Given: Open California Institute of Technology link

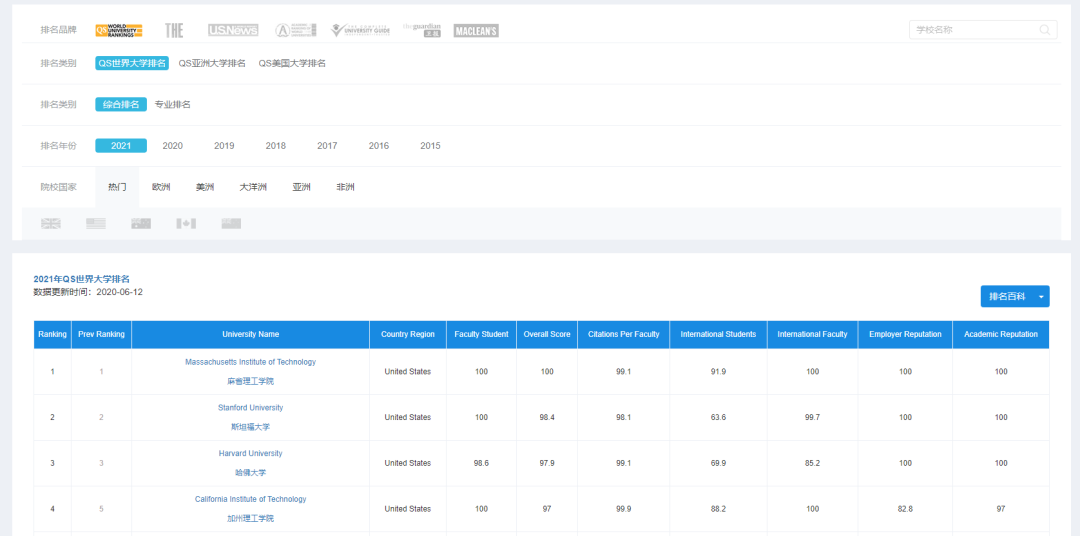Looking at the screenshot, I should pyautogui.click(x=251, y=499).
